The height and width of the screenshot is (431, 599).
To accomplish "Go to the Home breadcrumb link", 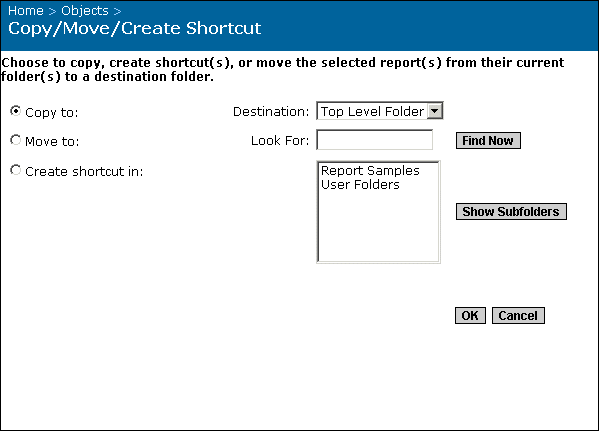I will [26, 11].
